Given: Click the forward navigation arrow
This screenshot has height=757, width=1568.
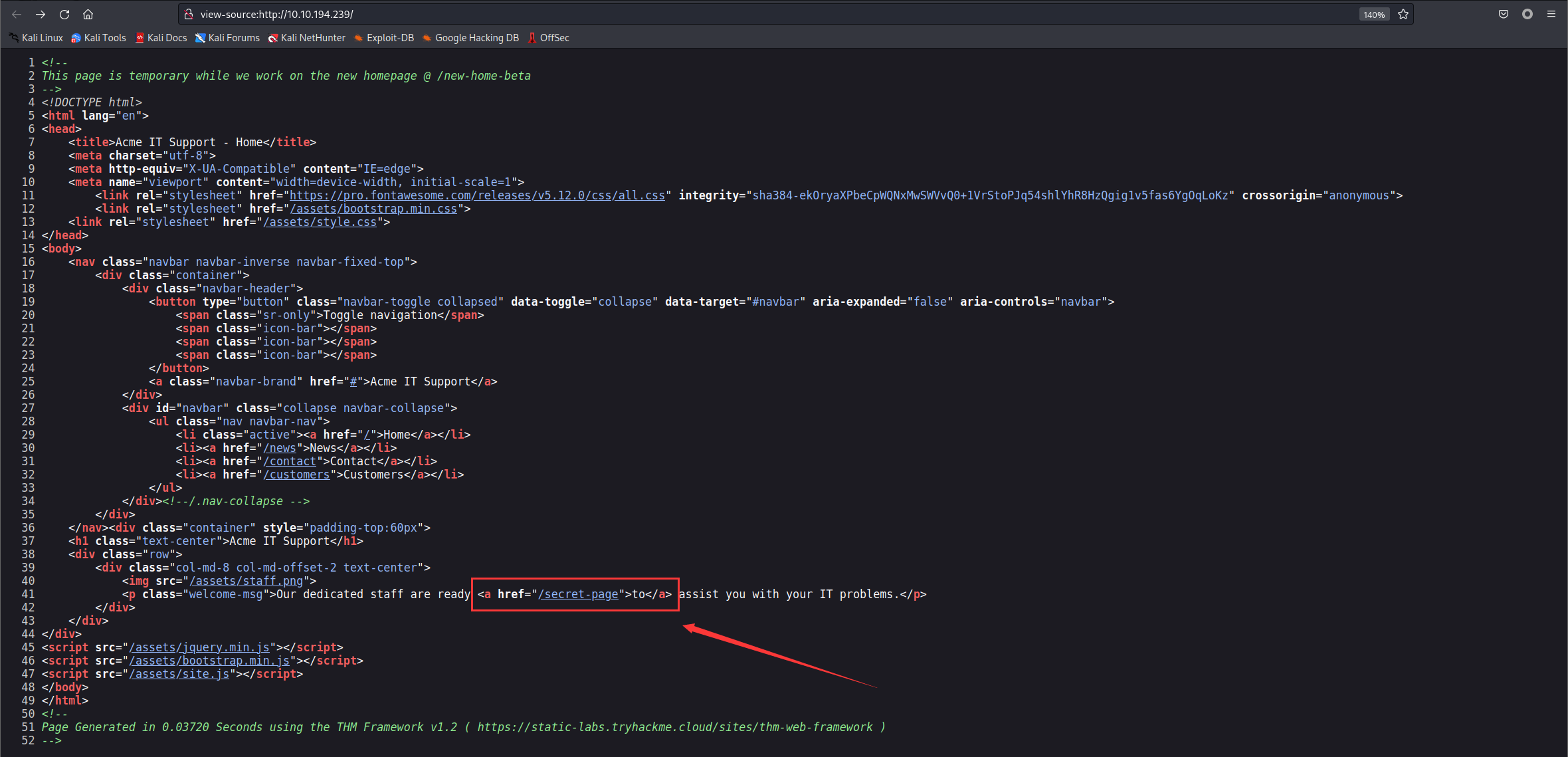Looking at the screenshot, I should [x=41, y=14].
